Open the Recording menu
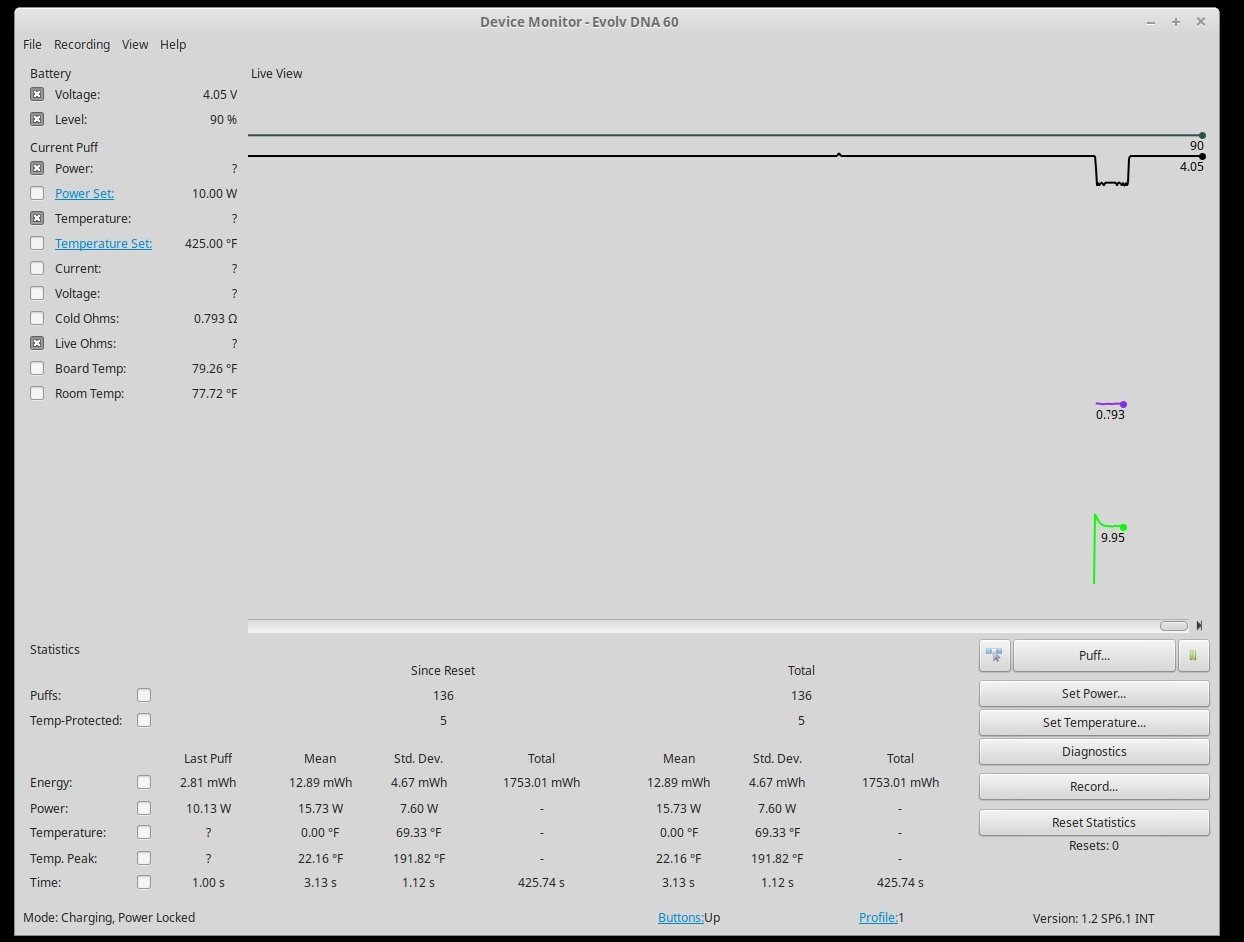Image resolution: width=1244 pixels, height=942 pixels. 82,45
